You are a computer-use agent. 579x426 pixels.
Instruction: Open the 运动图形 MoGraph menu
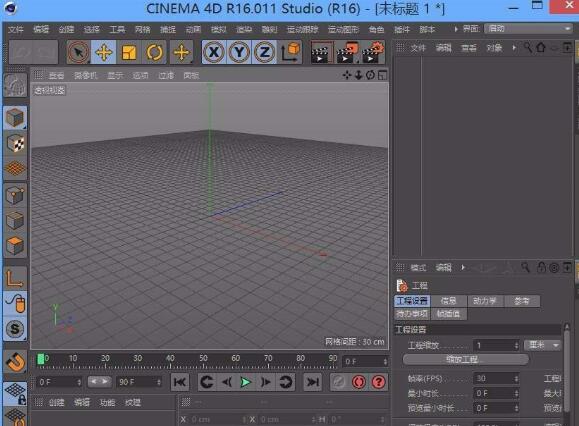pos(343,30)
